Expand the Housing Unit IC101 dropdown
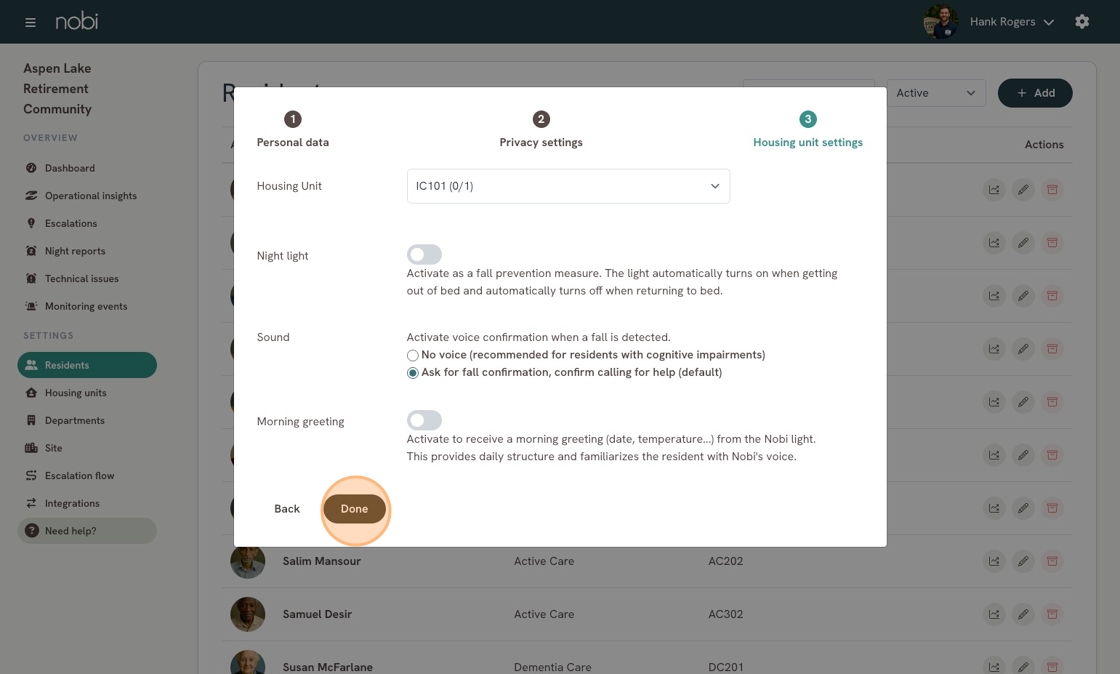Viewport: 1120px width, 674px height. pos(569,186)
